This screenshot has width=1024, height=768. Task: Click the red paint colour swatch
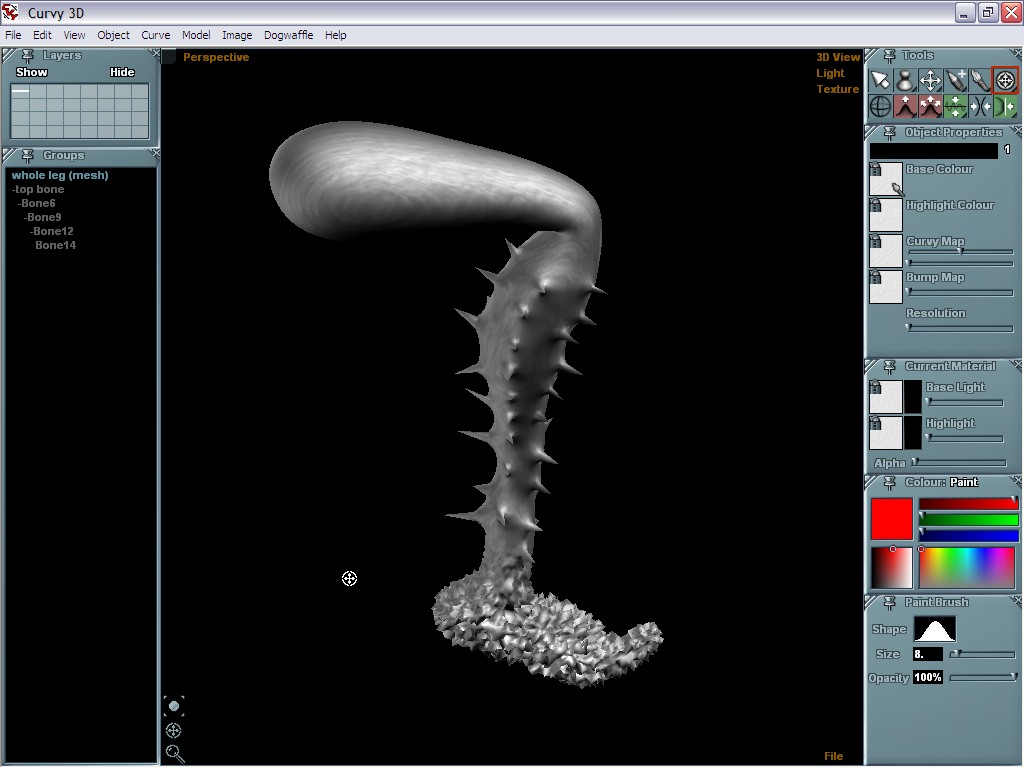click(891, 519)
